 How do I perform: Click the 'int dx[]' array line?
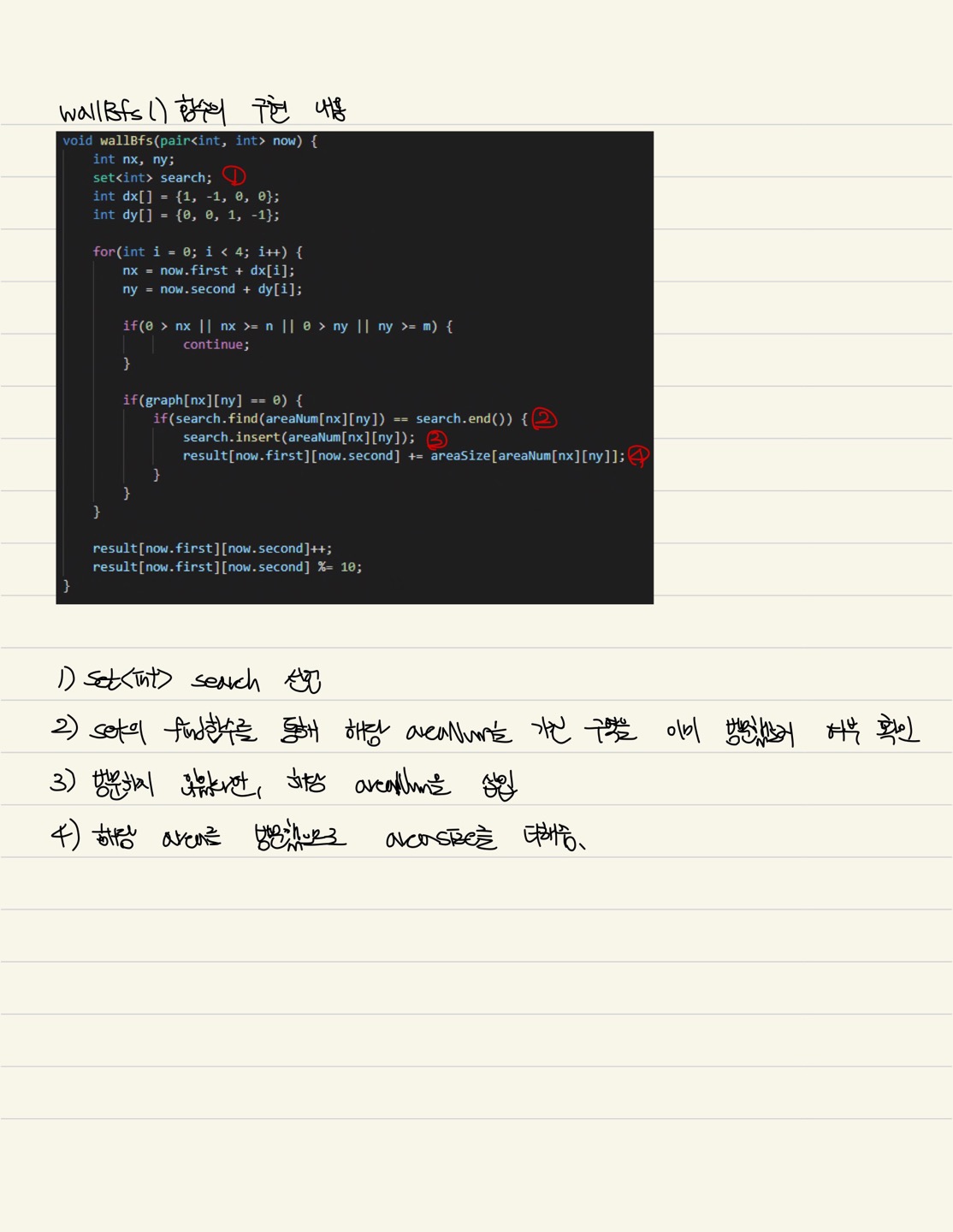click(x=186, y=197)
